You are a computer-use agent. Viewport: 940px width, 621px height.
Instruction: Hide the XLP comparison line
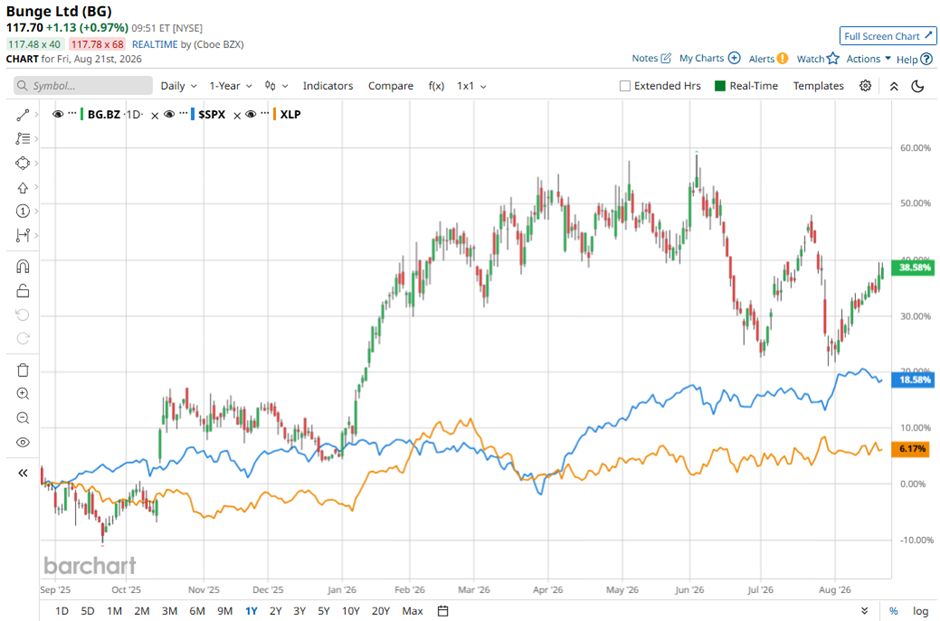point(251,114)
